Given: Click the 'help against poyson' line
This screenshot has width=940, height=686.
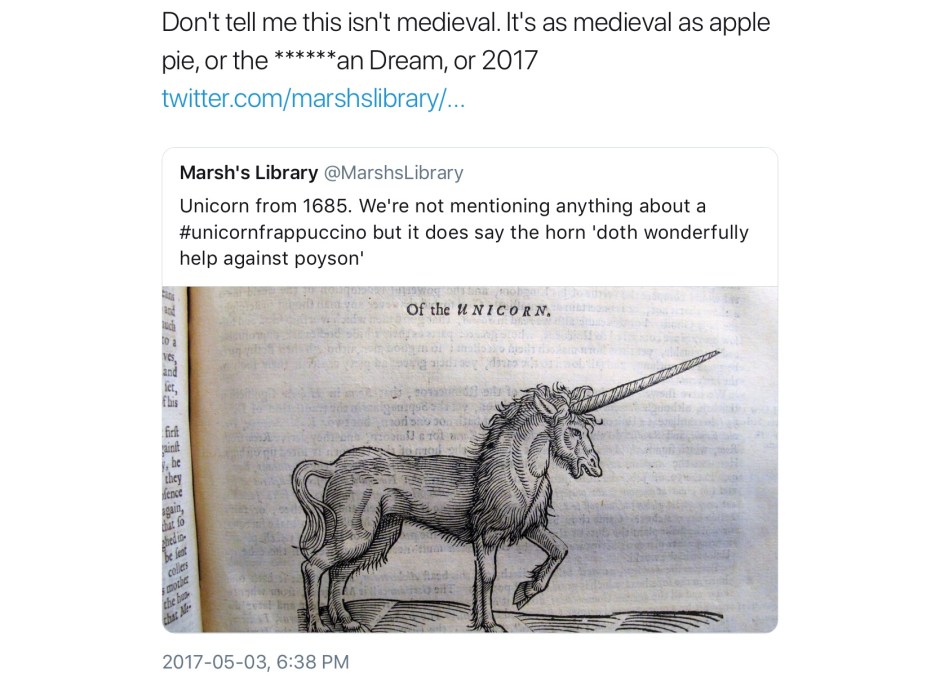Looking at the screenshot, I should [x=272, y=258].
